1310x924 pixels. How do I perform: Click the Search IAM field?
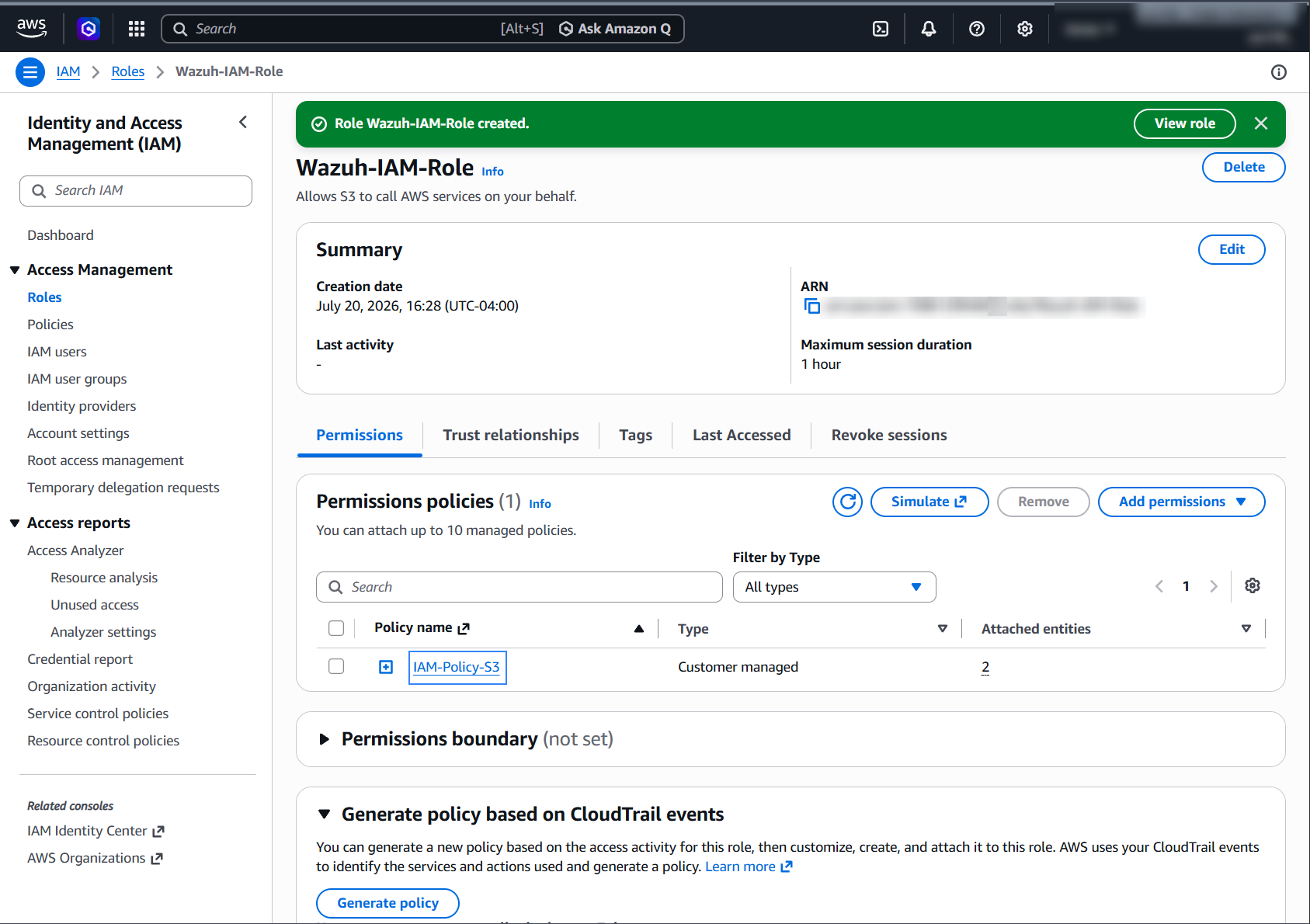coord(136,191)
